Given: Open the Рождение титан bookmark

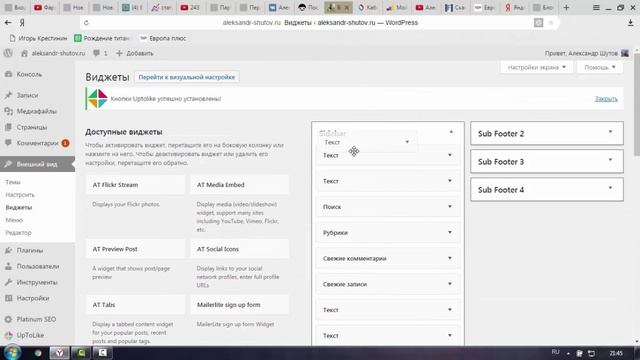Looking at the screenshot, I should (102, 38).
